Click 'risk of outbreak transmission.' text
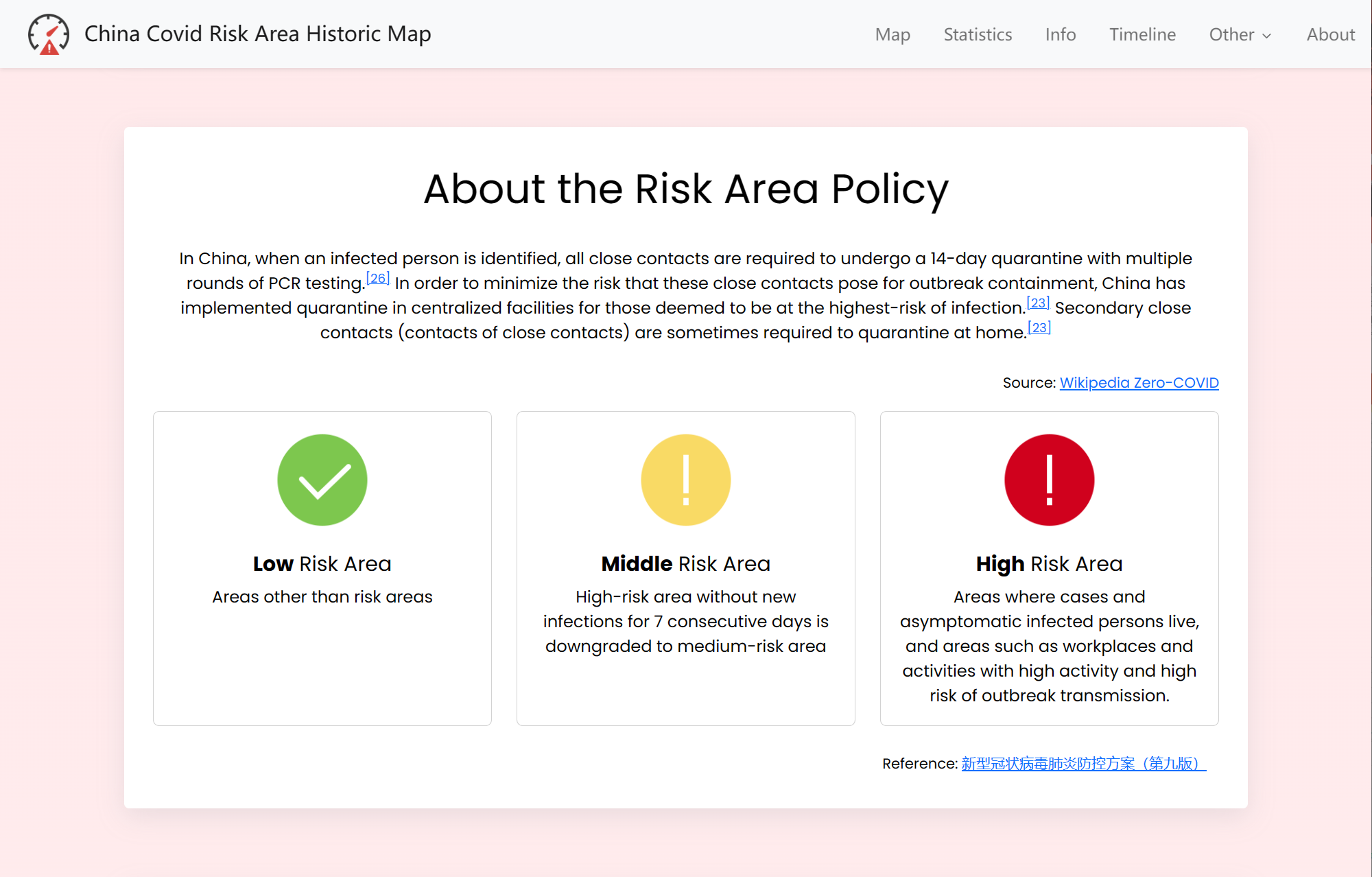The height and width of the screenshot is (877, 1372). coord(1050,696)
